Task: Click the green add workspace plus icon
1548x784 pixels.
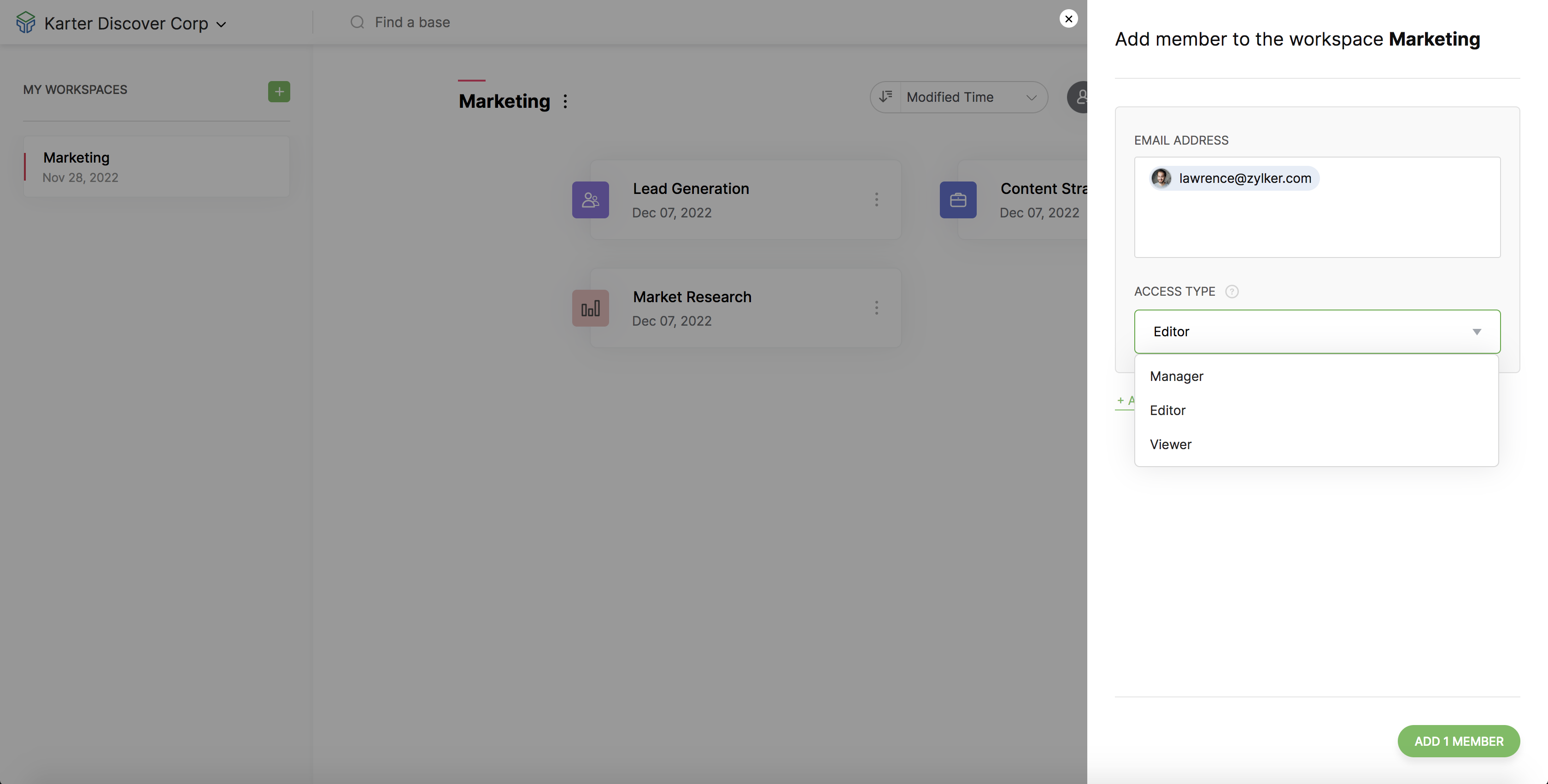Action: coord(279,91)
